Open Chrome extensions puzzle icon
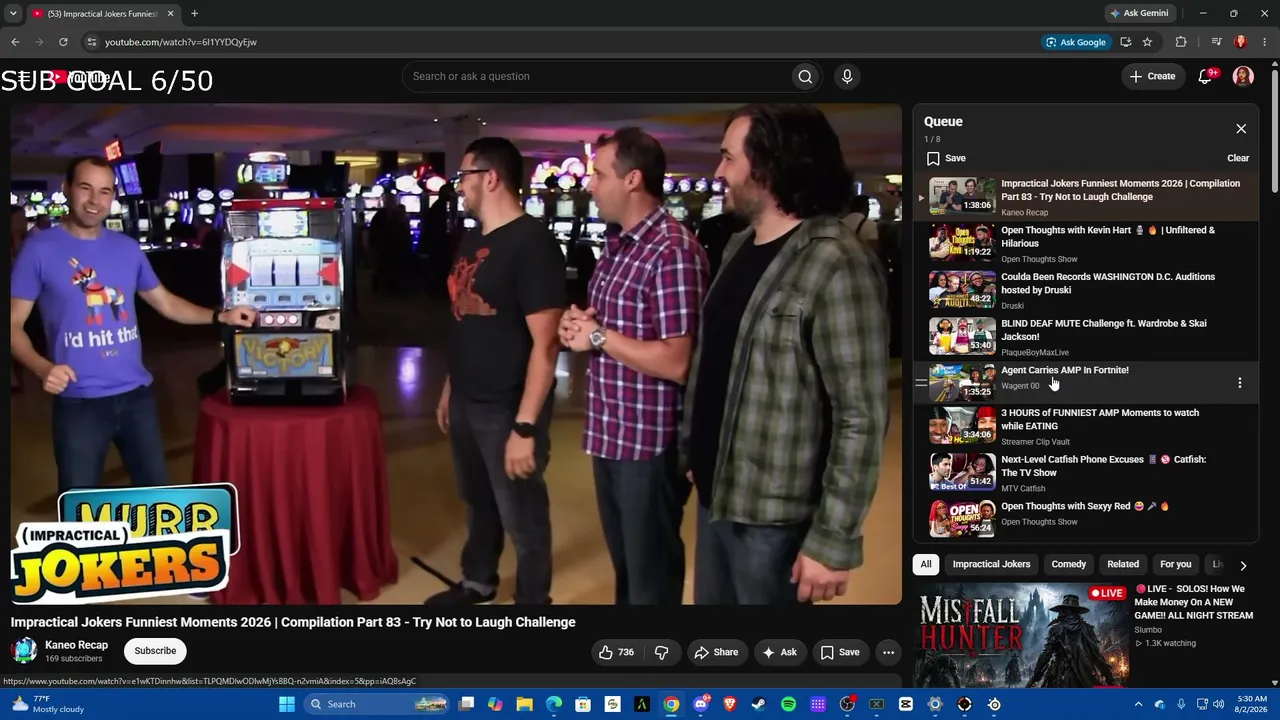1280x720 pixels. click(1181, 42)
